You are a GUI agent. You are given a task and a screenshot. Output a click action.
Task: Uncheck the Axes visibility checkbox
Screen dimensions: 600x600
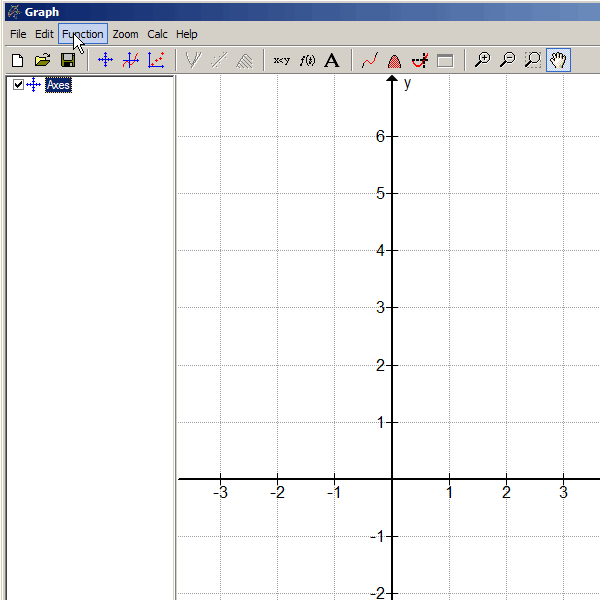[x=18, y=85]
